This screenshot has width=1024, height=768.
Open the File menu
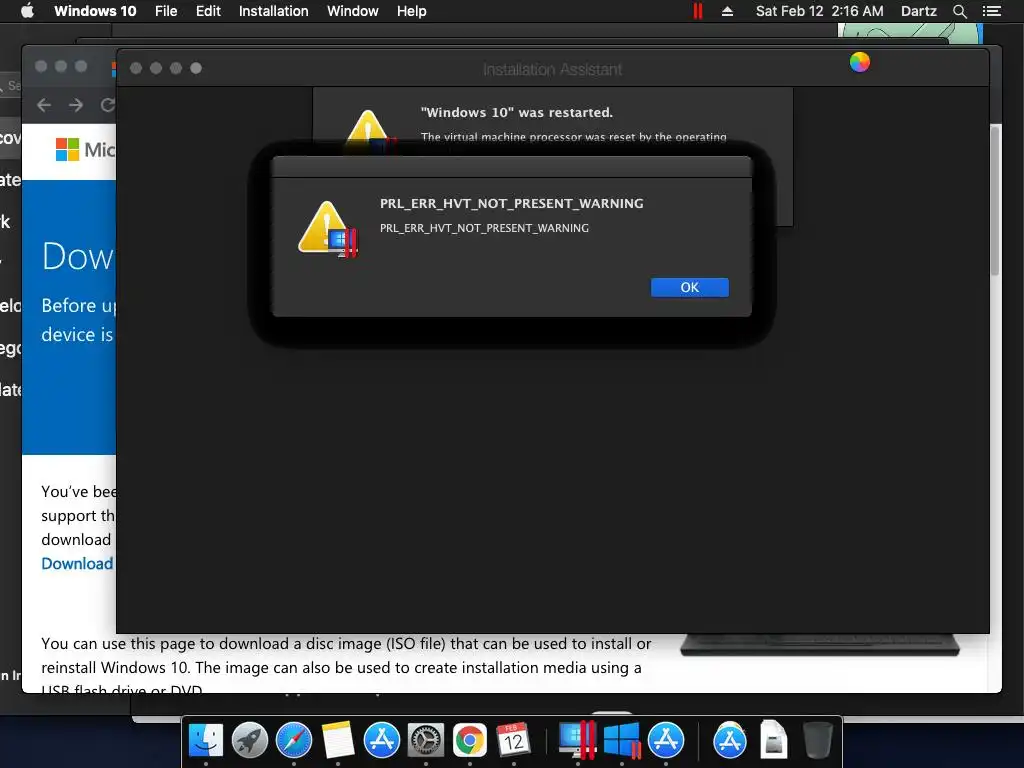pyautogui.click(x=166, y=11)
